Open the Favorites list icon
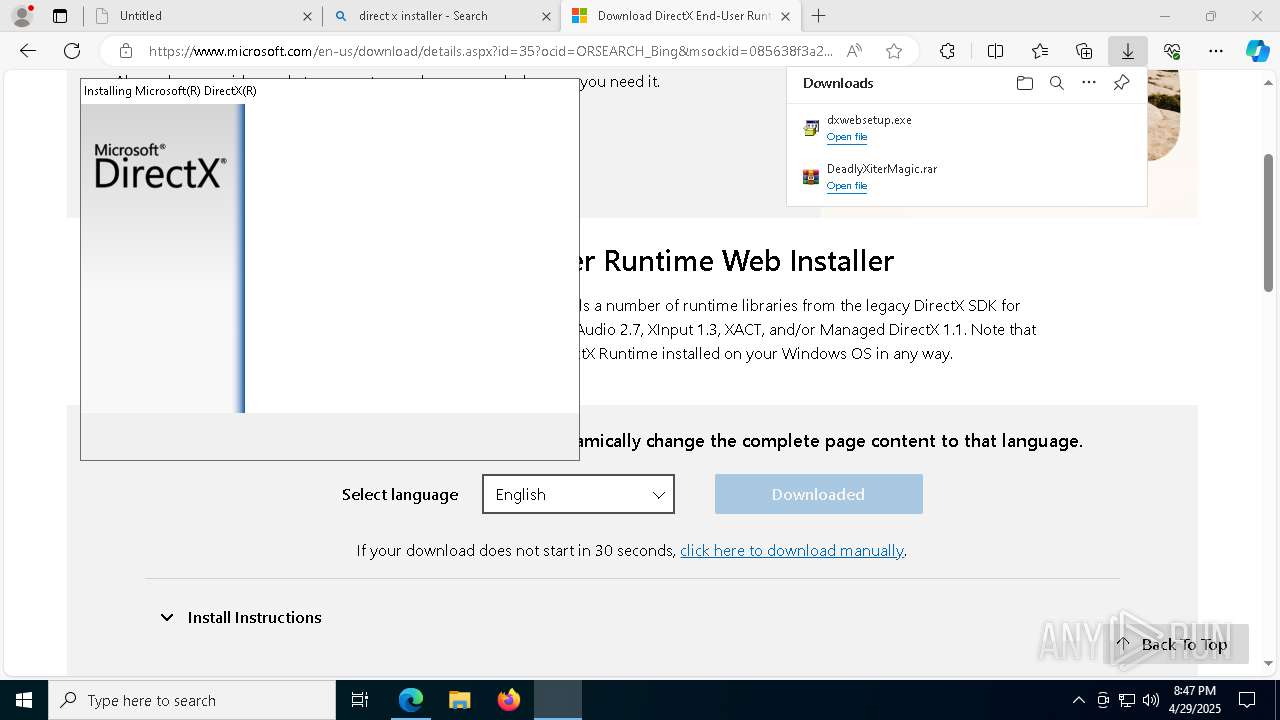Viewport: 1280px width, 720px height. tap(1040, 51)
